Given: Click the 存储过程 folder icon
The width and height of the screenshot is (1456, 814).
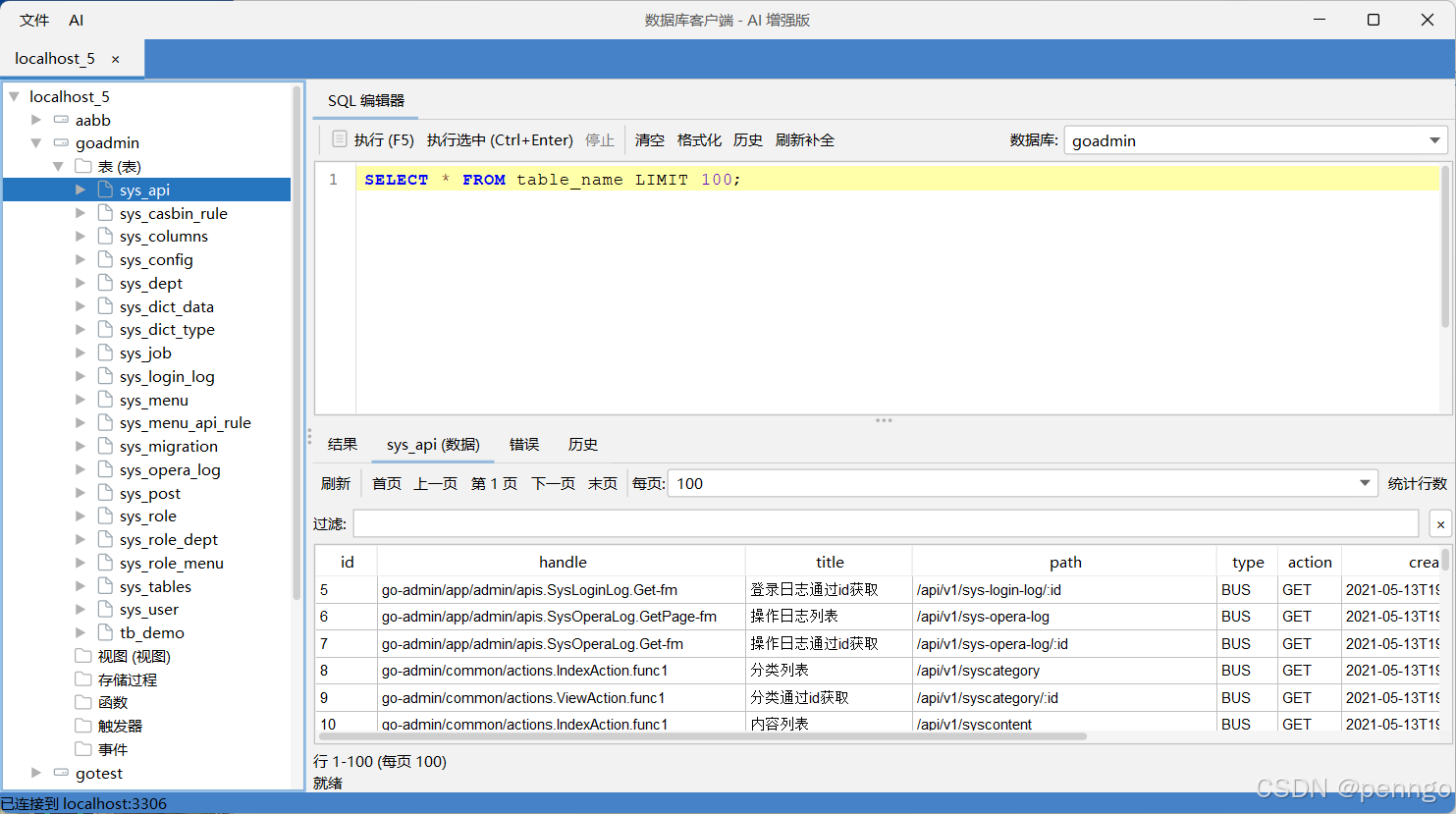Looking at the screenshot, I should [x=83, y=679].
